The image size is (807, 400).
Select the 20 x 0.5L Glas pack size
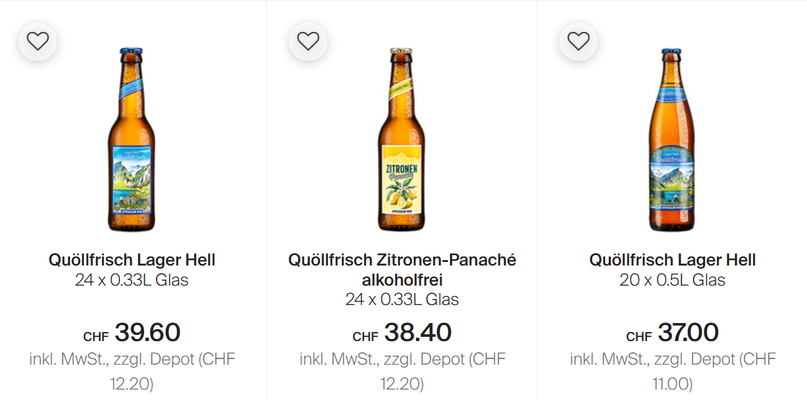(672, 280)
